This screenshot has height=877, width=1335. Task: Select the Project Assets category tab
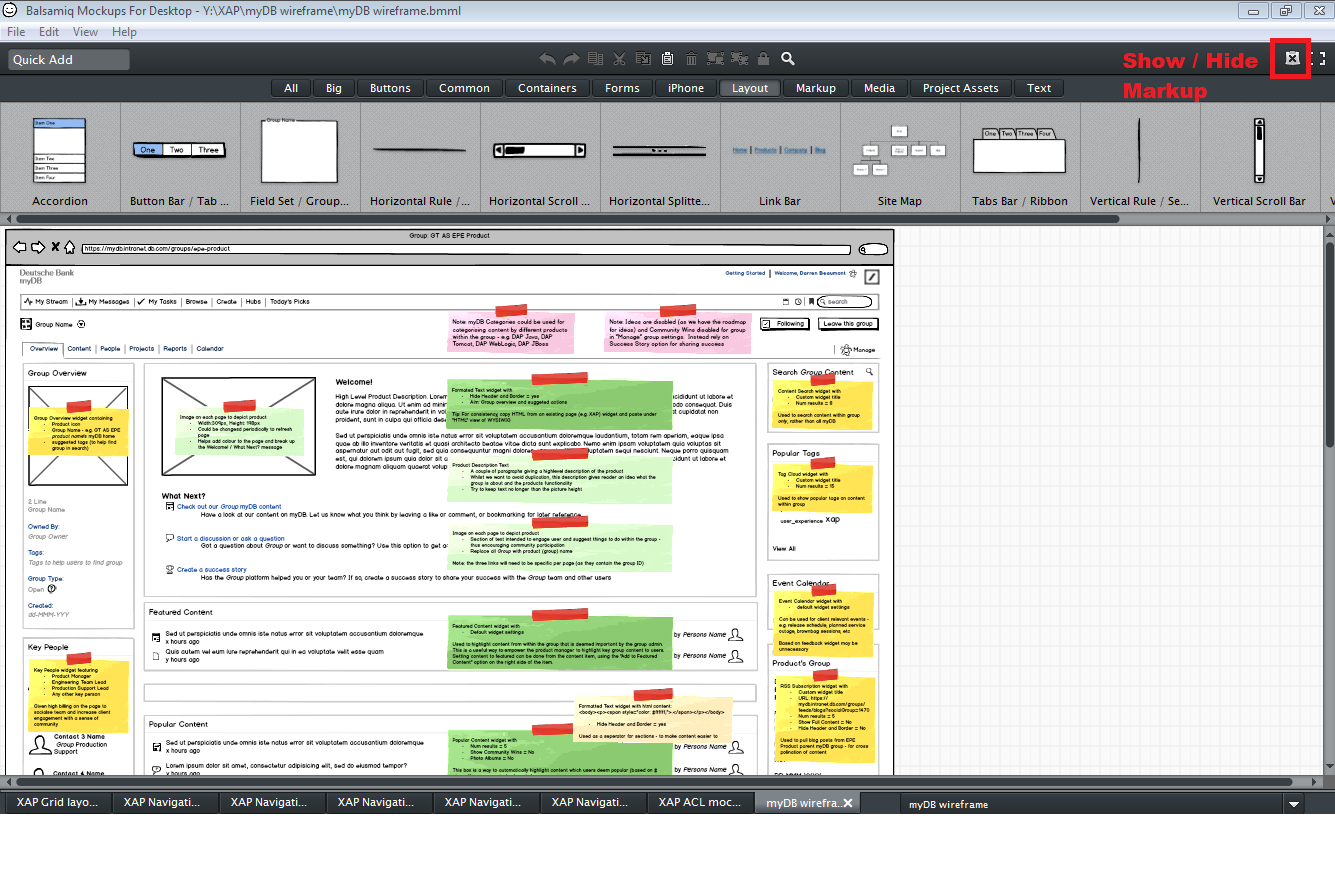pyautogui.click(x=960, y=88)
